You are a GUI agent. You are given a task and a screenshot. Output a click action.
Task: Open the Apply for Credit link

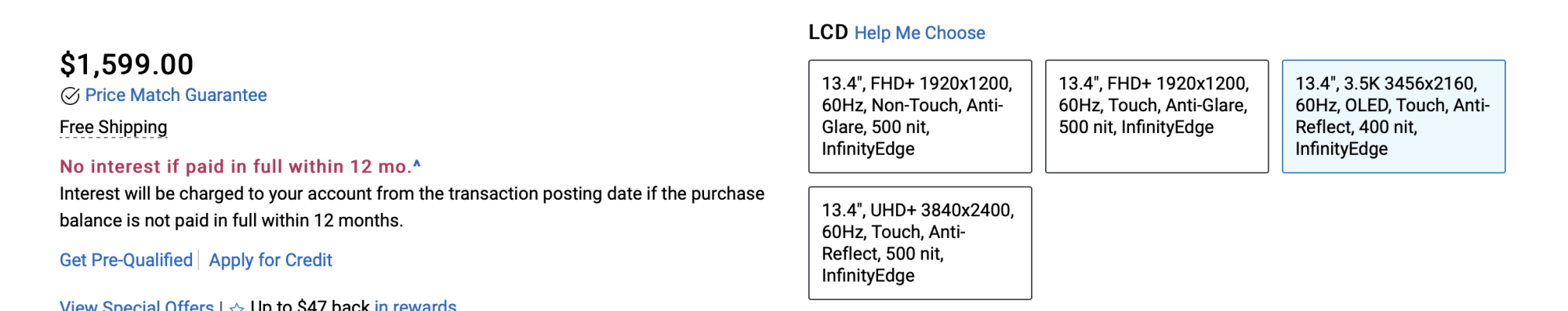point(270,260)
